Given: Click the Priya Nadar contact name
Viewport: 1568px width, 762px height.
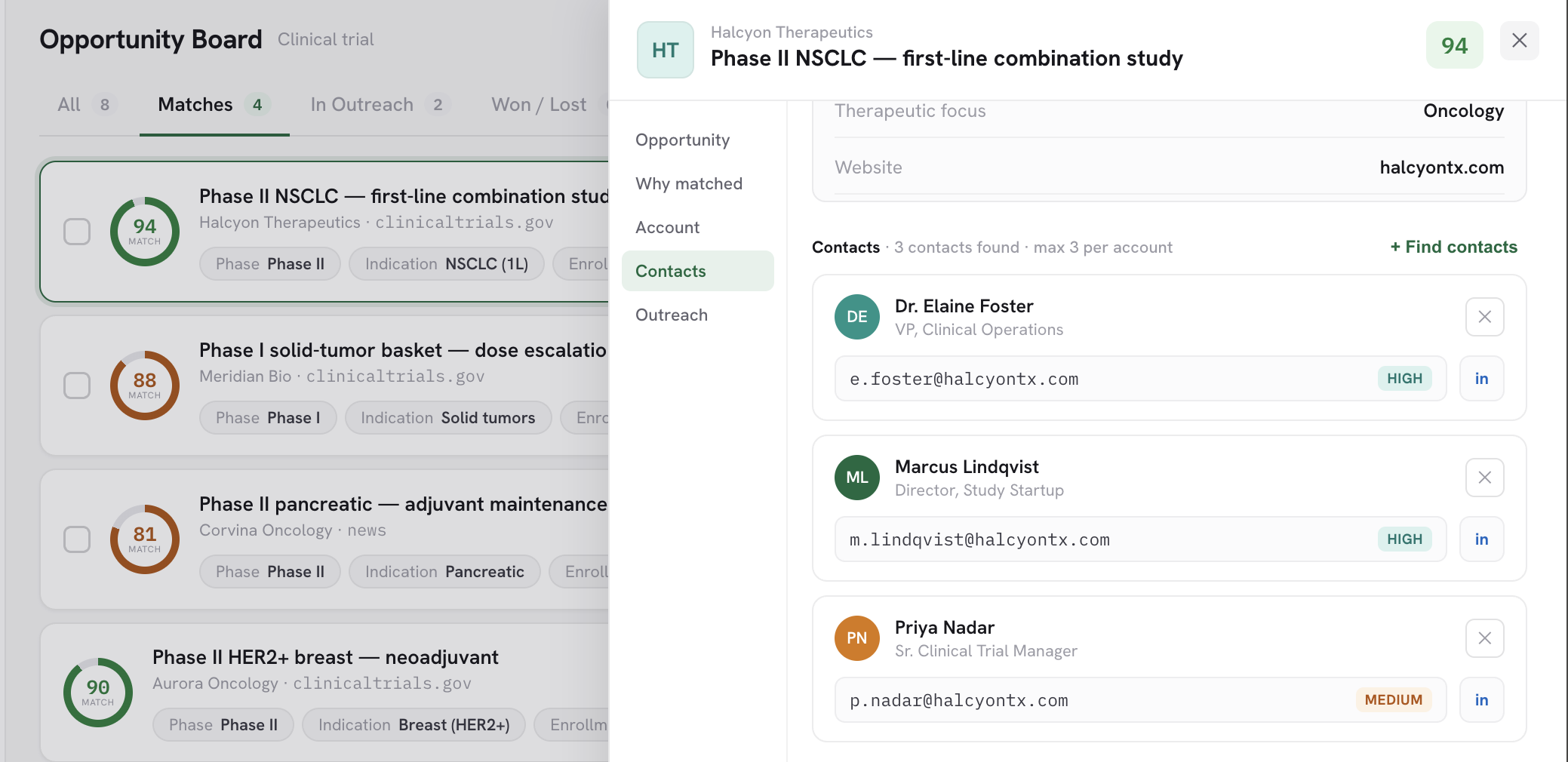Looking at the screenshot, I should 945,628.
